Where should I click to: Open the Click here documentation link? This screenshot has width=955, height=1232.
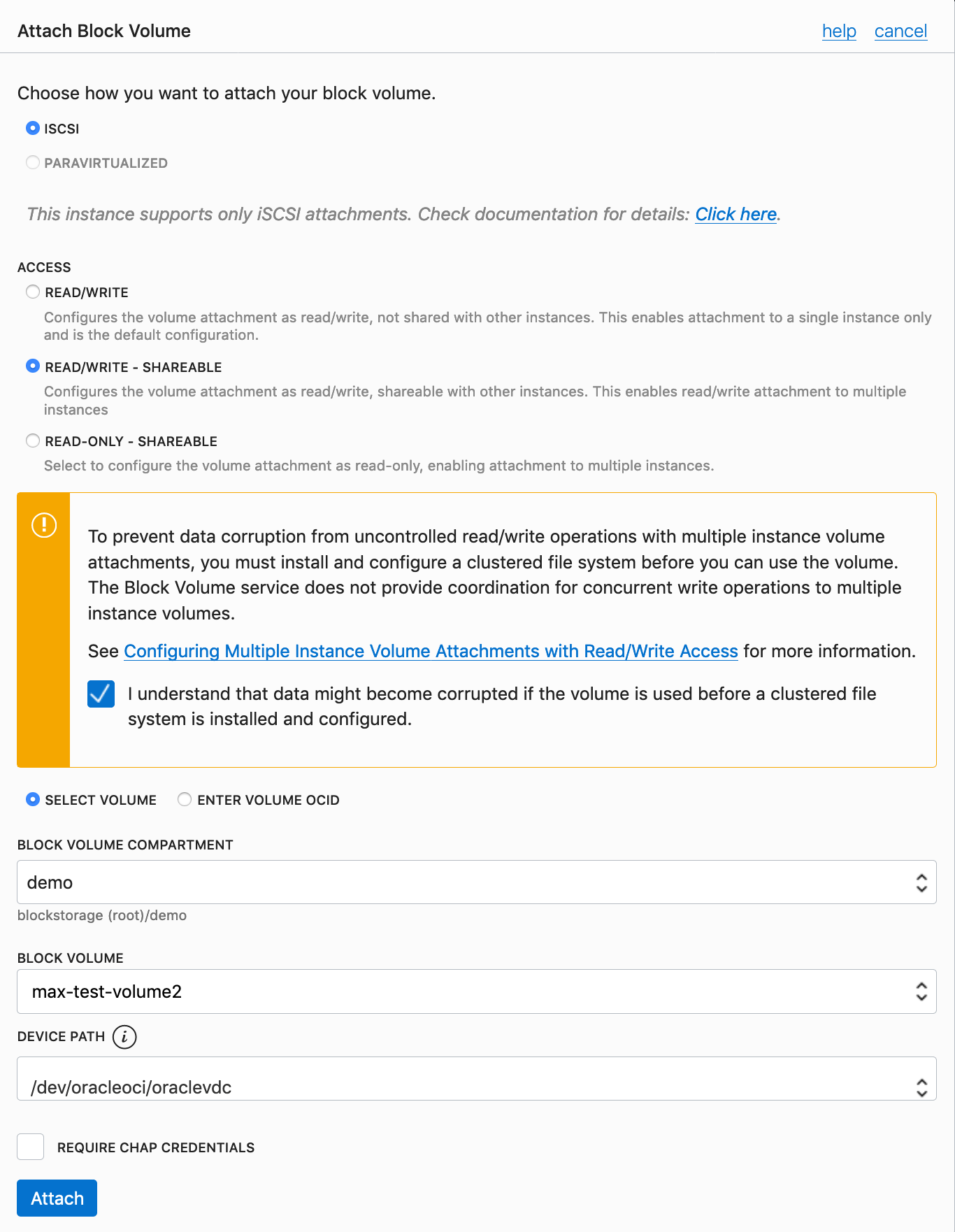pyautogui.click(x=735, y=214)
